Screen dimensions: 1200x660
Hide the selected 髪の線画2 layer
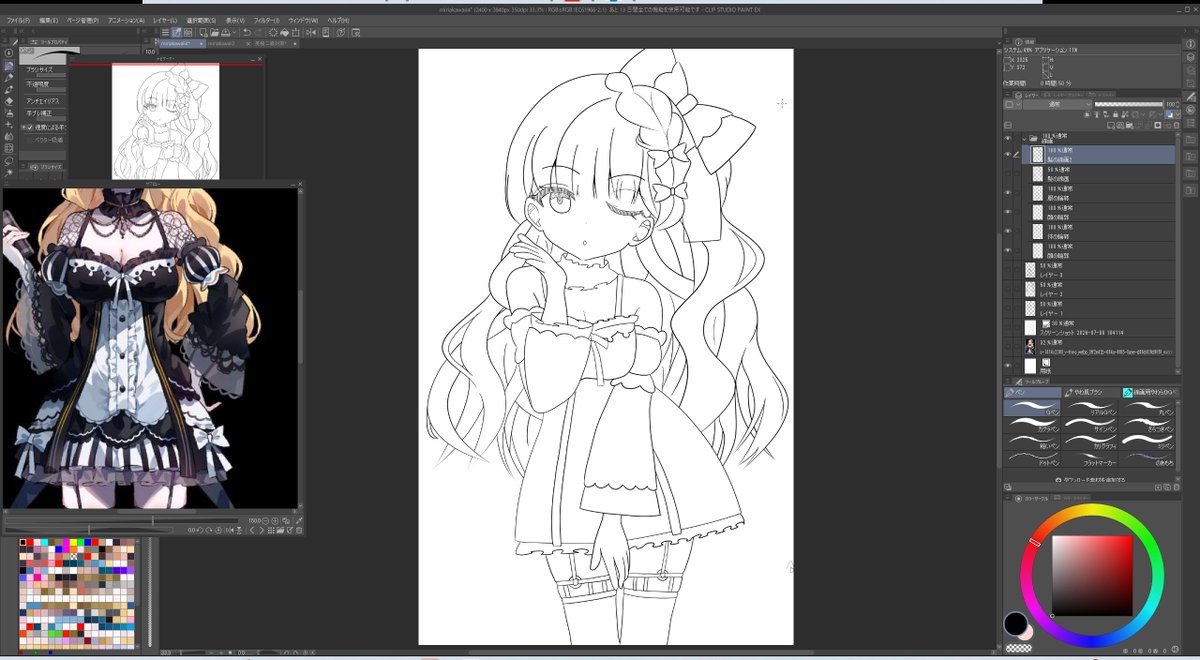click(x=1008, y=155)
